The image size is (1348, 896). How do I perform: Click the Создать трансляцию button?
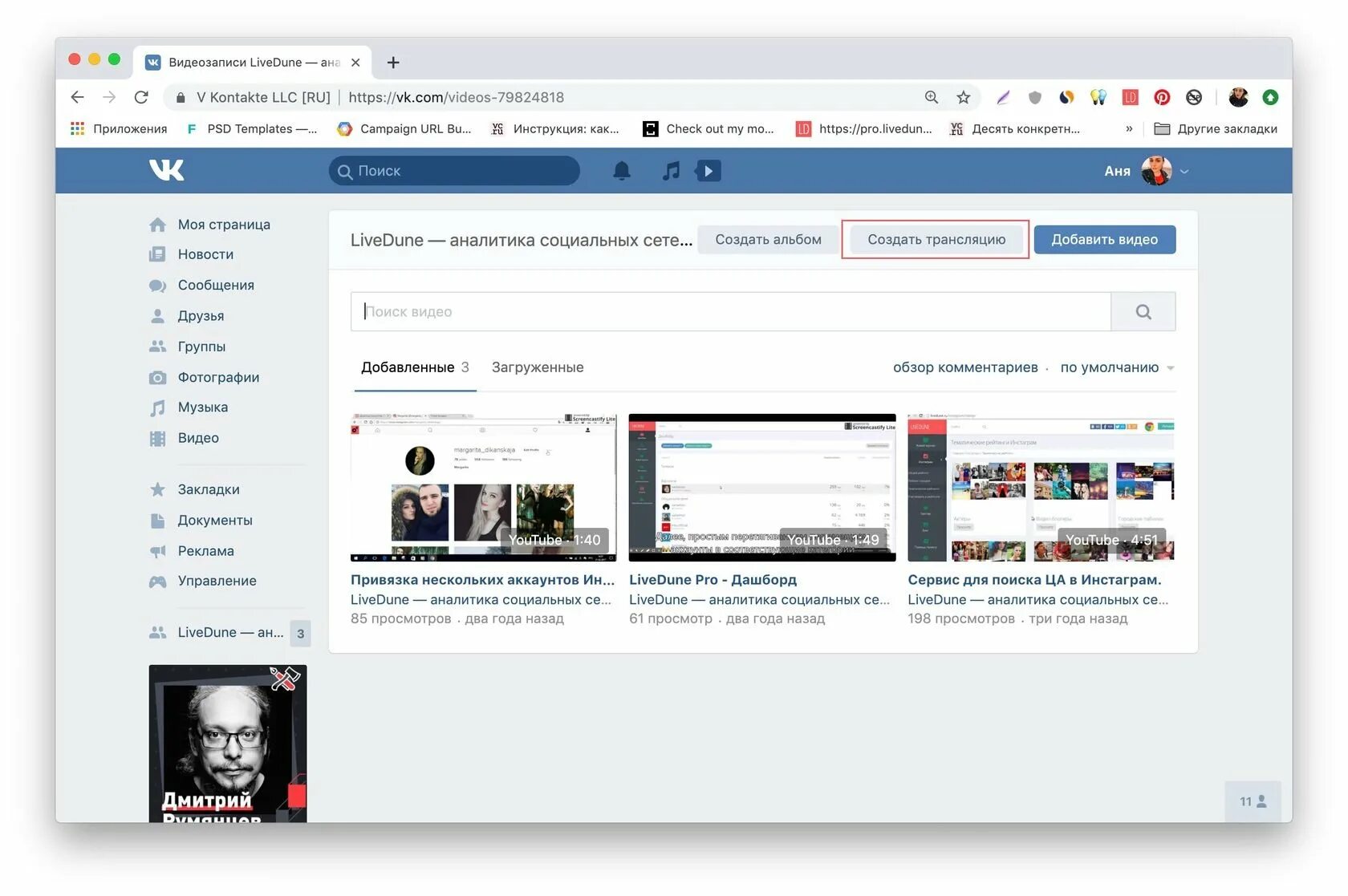pyautogui.click(x=936, y=239)
